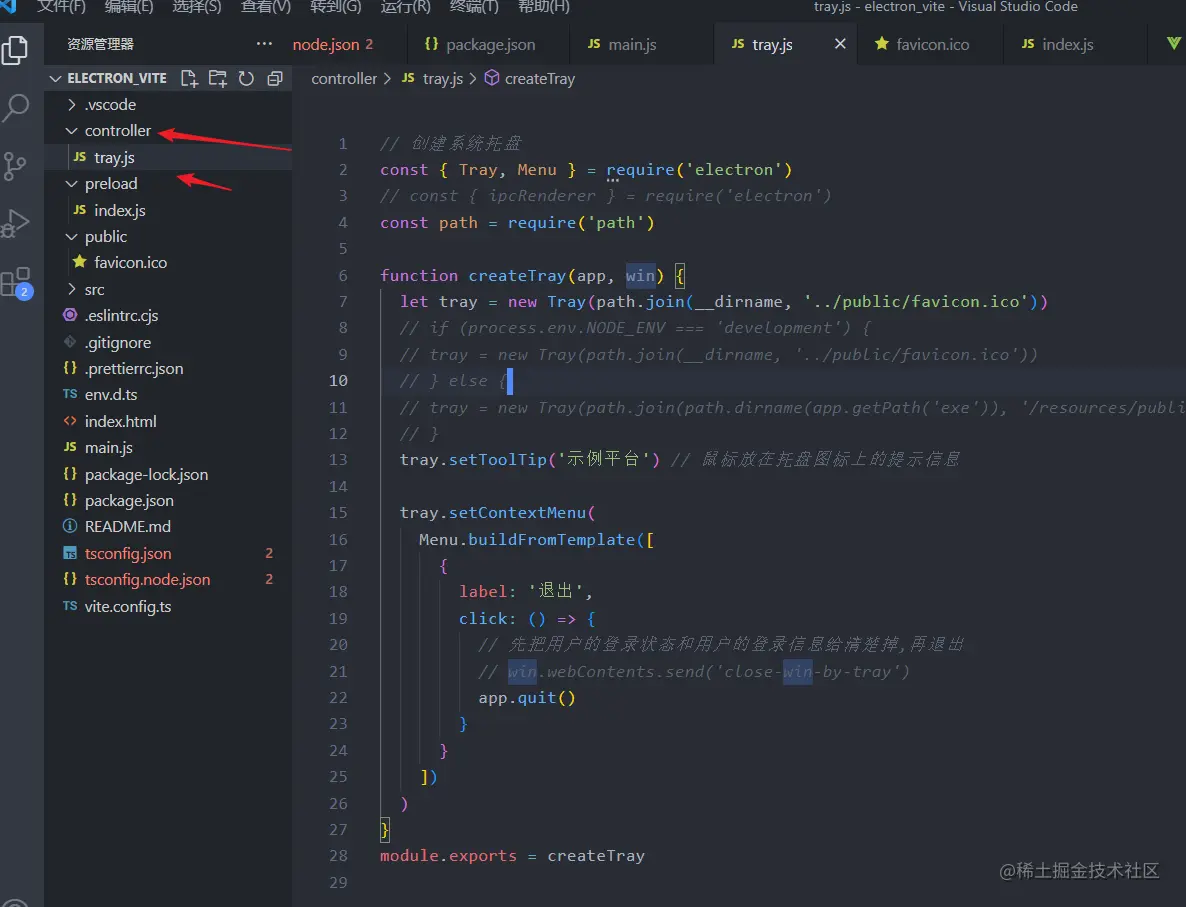Click the star icon beside favicon.ico in tree
Screen dimensions: 1186x907
tap(79, 262)
